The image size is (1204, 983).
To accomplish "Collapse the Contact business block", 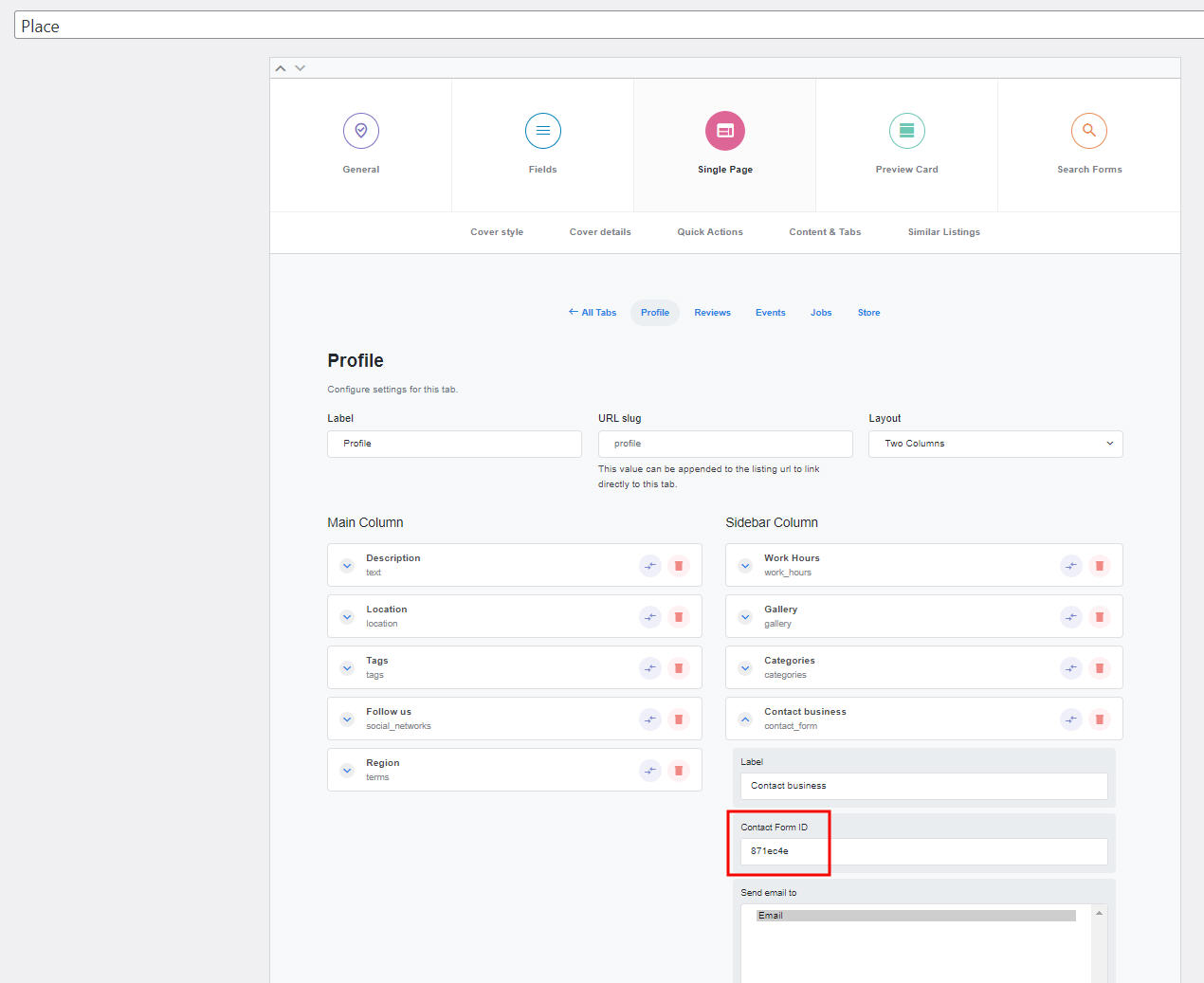I will click(x=745, y=719).
